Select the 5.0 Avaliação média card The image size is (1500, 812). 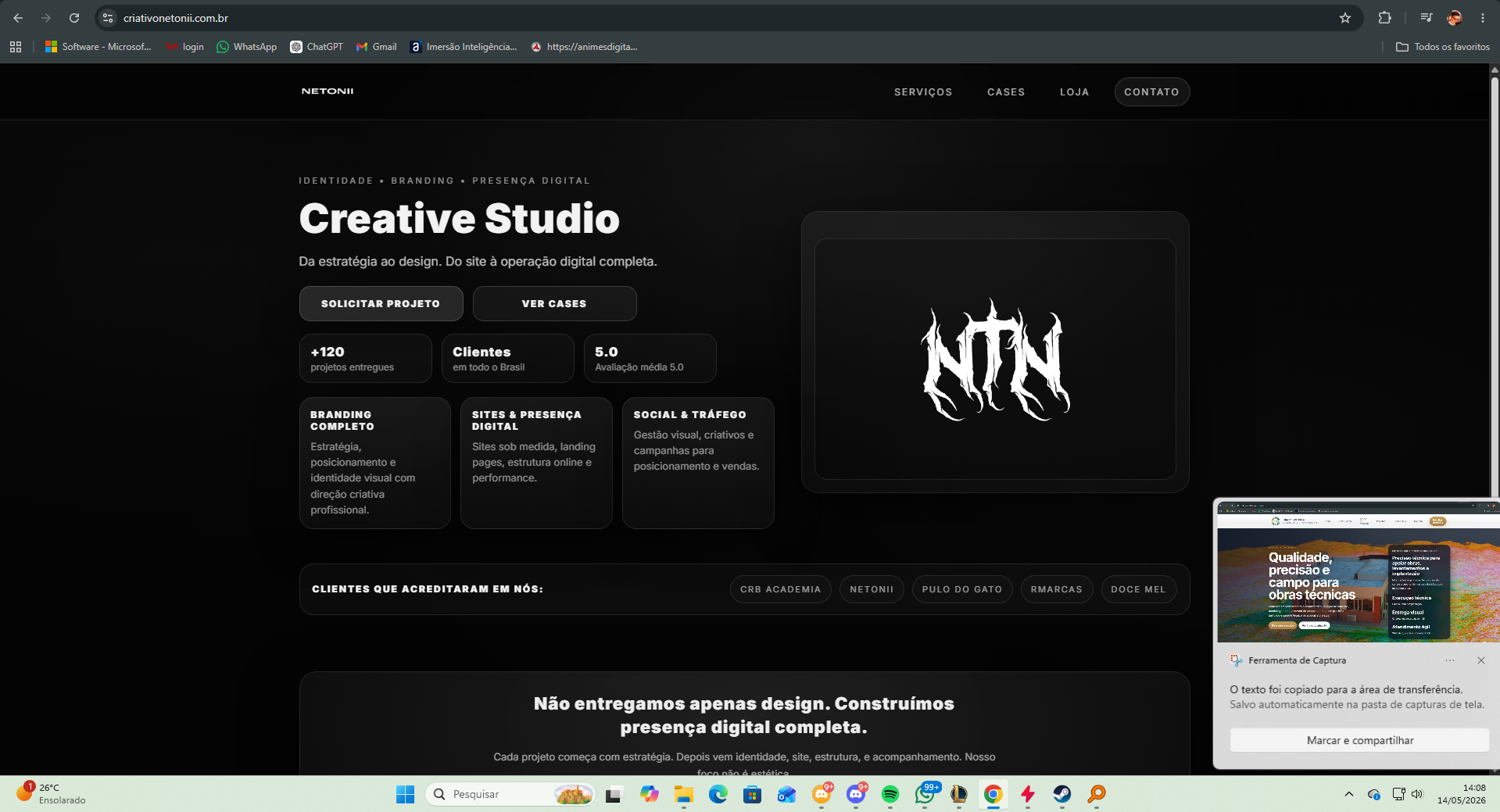(650, 359)
